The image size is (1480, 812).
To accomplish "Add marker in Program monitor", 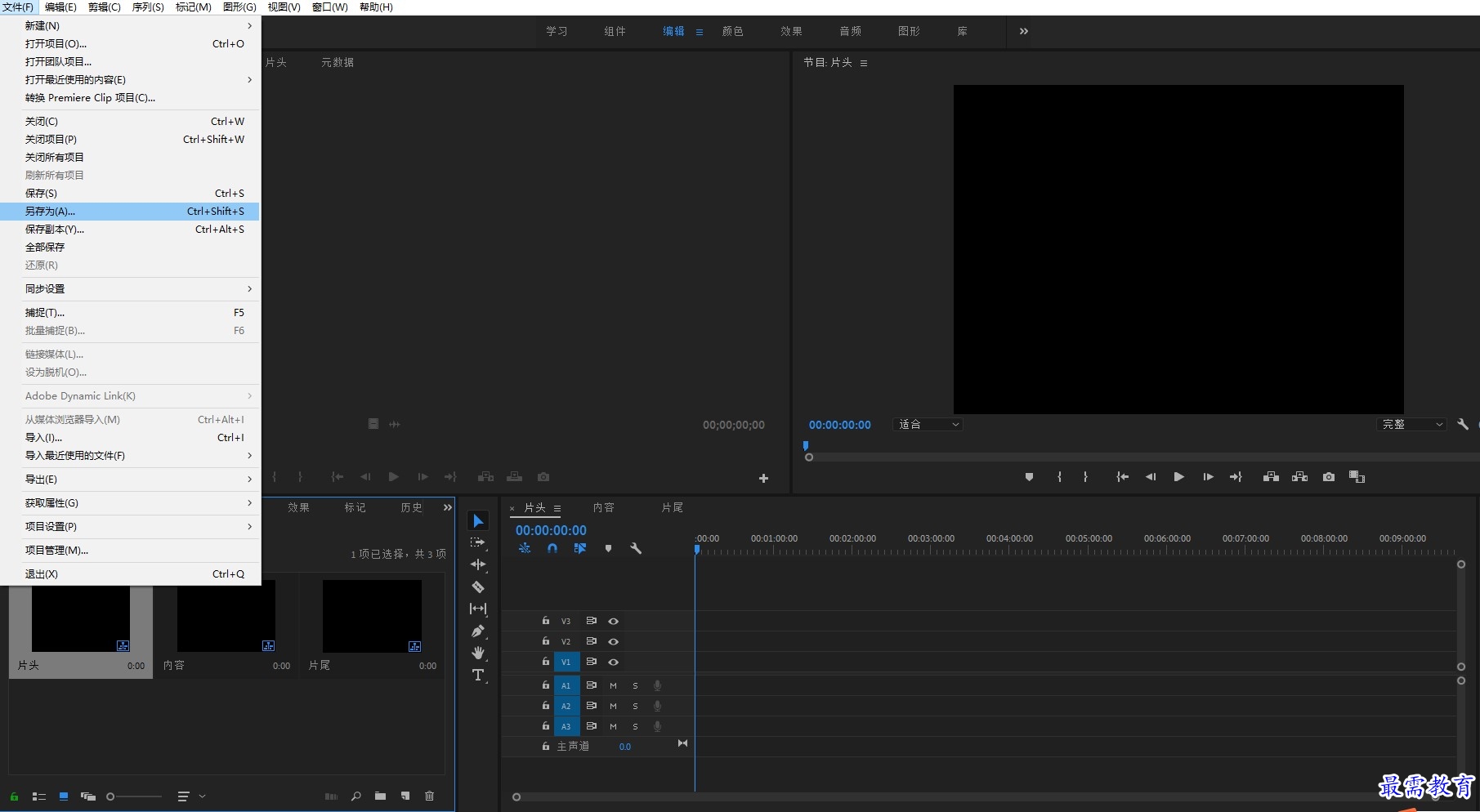I will coord(1029,477).
